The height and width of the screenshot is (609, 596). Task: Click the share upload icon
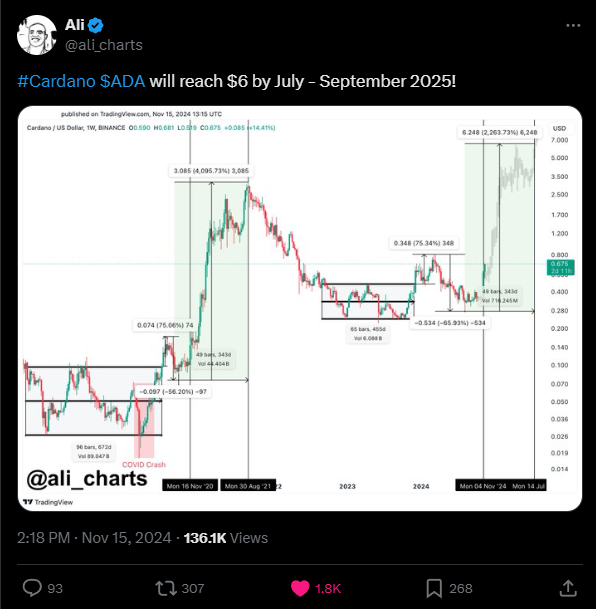point(568,588)
